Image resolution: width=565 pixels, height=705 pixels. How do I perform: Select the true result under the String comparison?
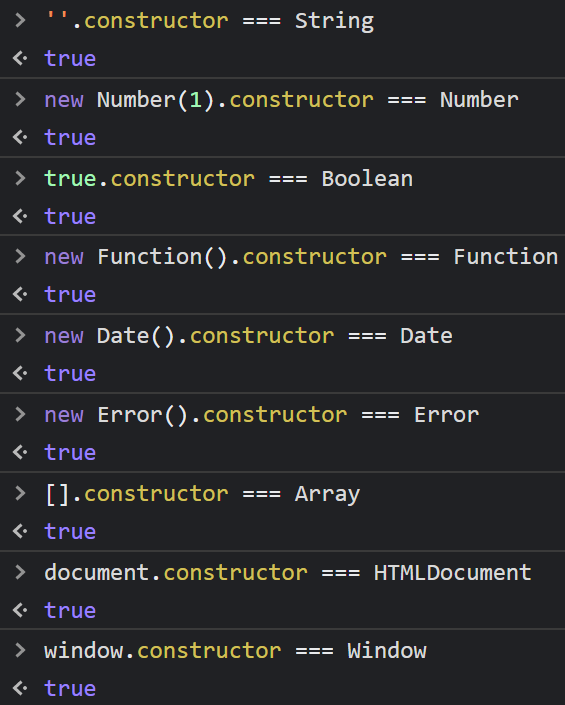point(70,59)
